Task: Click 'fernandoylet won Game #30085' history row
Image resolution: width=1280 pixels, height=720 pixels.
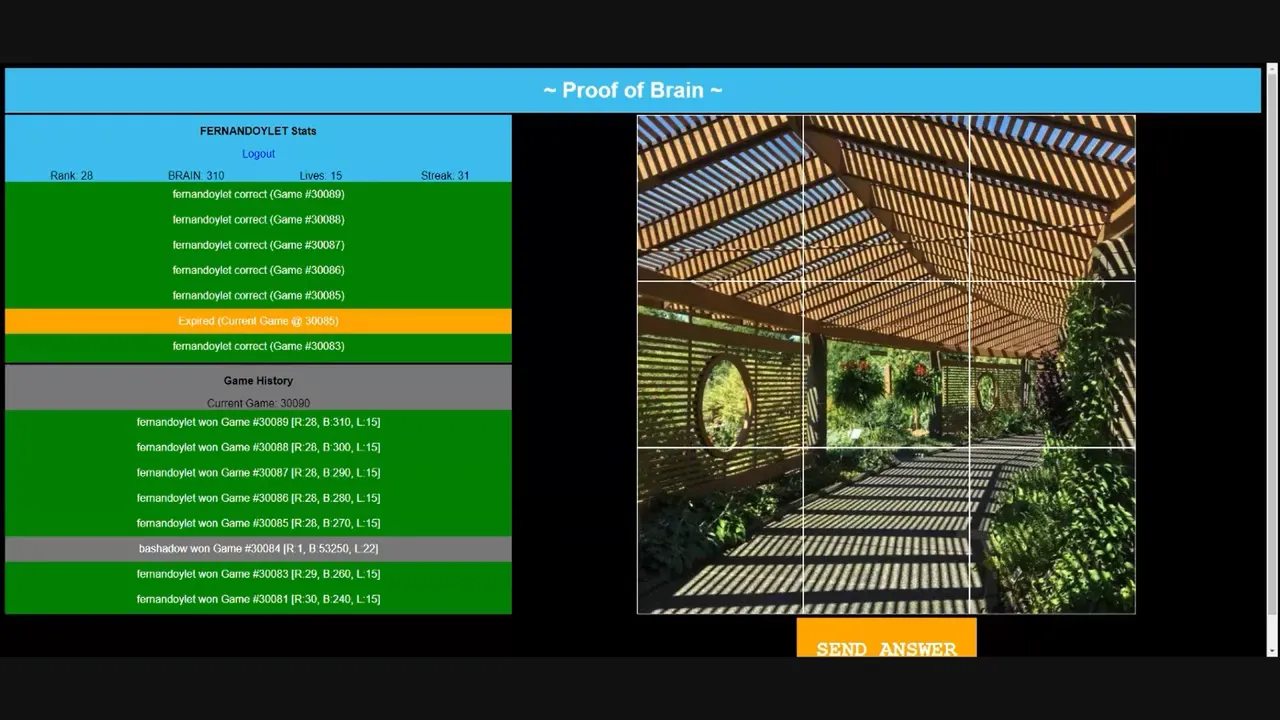Action: 258,523
